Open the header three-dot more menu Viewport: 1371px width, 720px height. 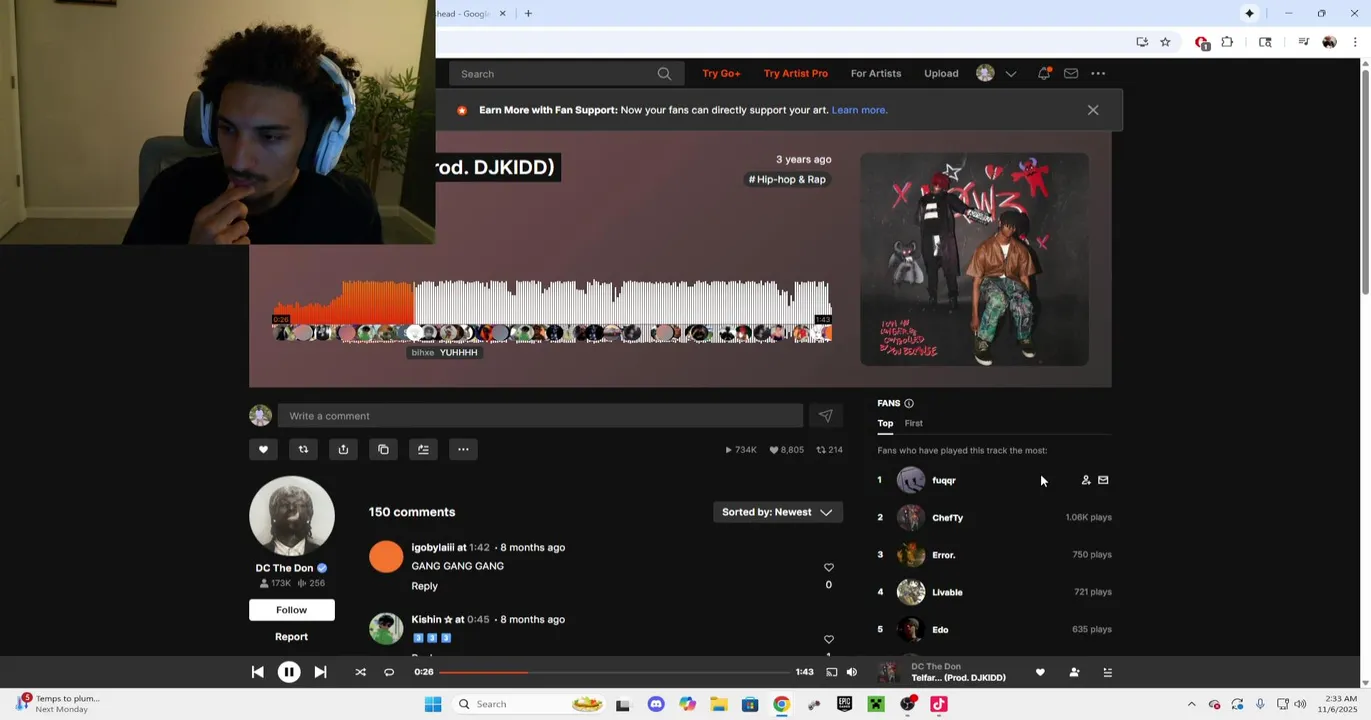click(1098, 73)
